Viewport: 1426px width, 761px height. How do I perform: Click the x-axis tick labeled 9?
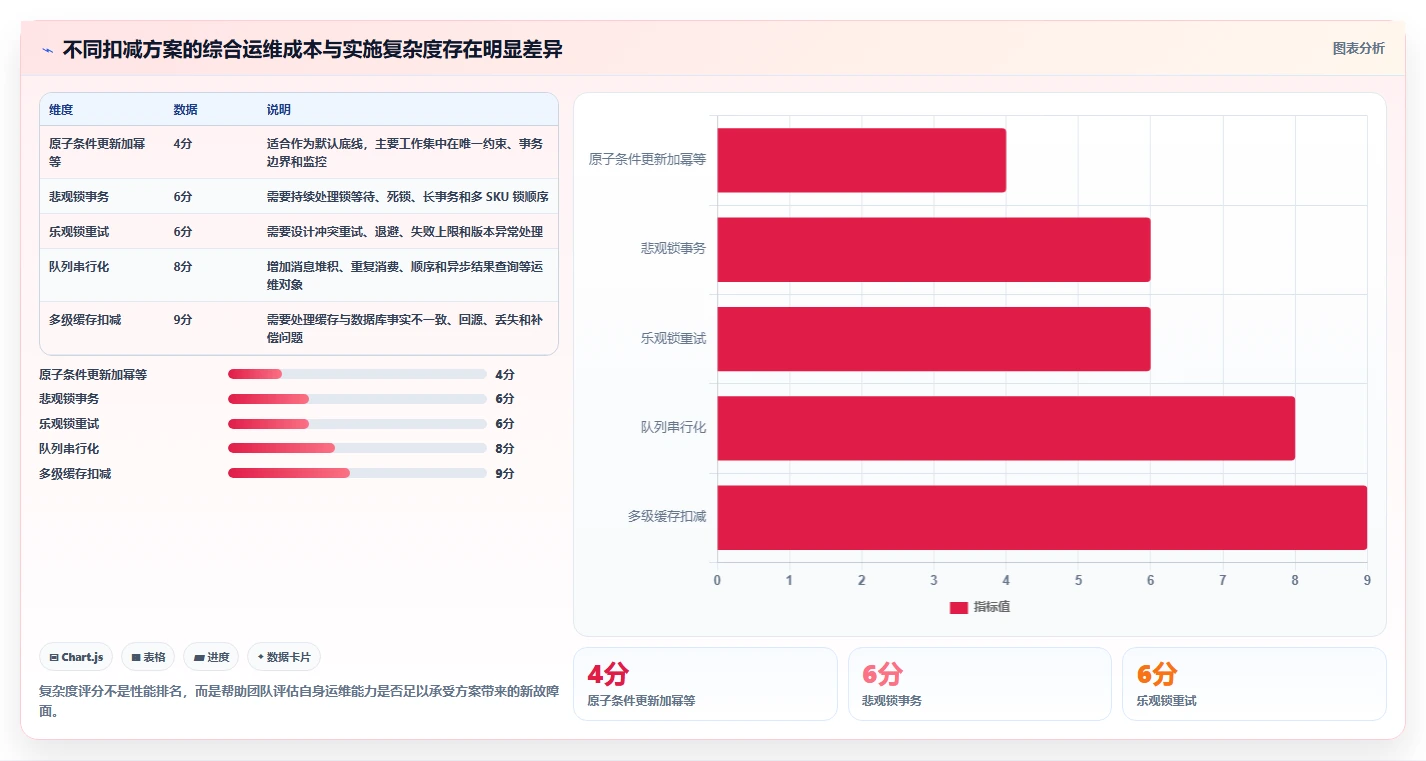point(1367,580)
